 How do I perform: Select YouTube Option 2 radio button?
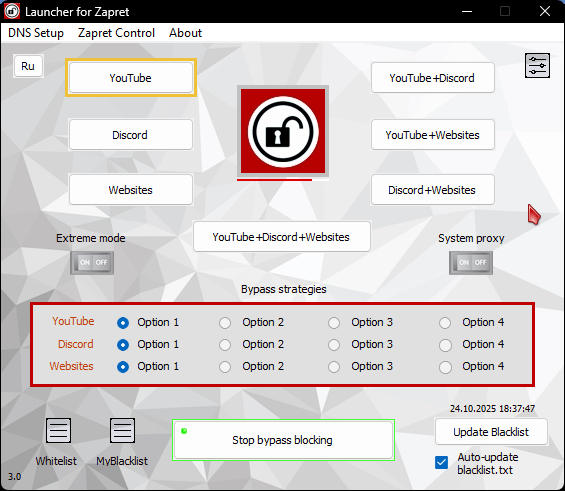pos(225,323)
